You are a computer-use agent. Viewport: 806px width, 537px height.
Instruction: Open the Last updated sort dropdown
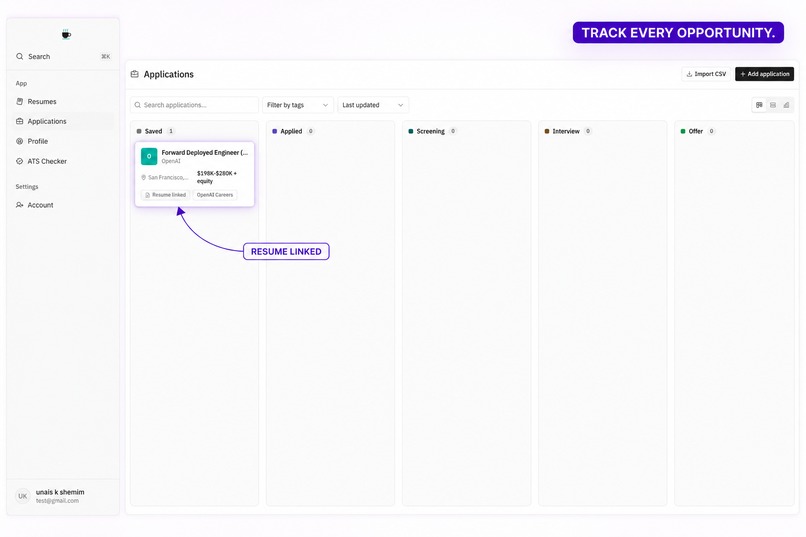[x=373, y=105]
